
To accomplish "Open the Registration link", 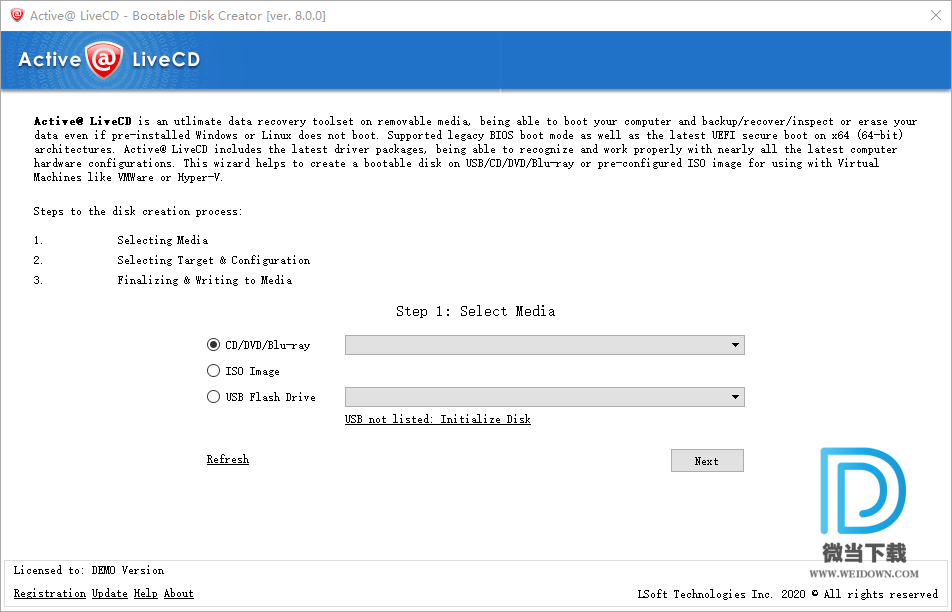I will click(50, 593).
